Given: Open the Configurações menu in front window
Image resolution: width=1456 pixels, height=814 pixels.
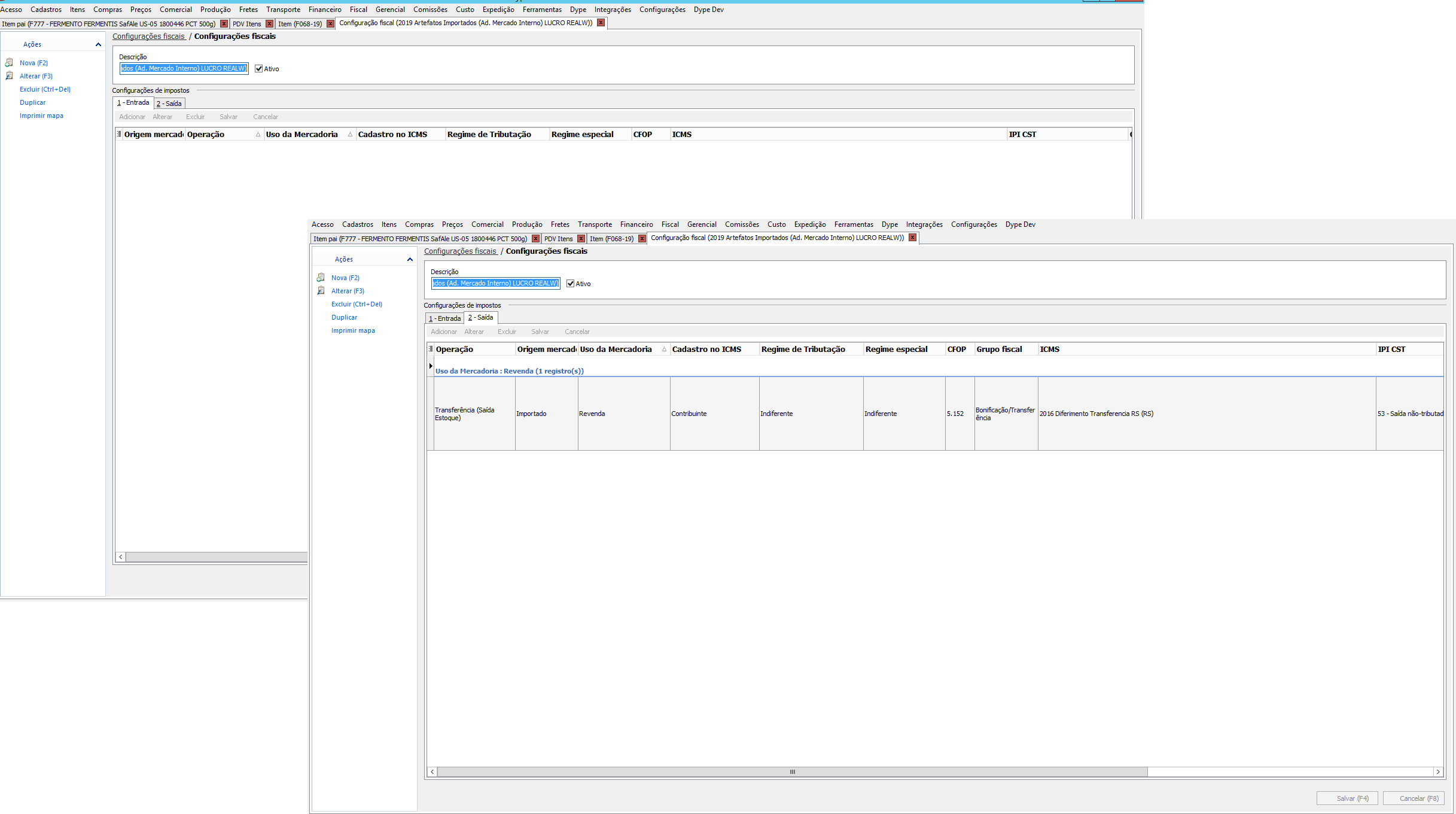Looking at the screenshot, I should (974, 224).
